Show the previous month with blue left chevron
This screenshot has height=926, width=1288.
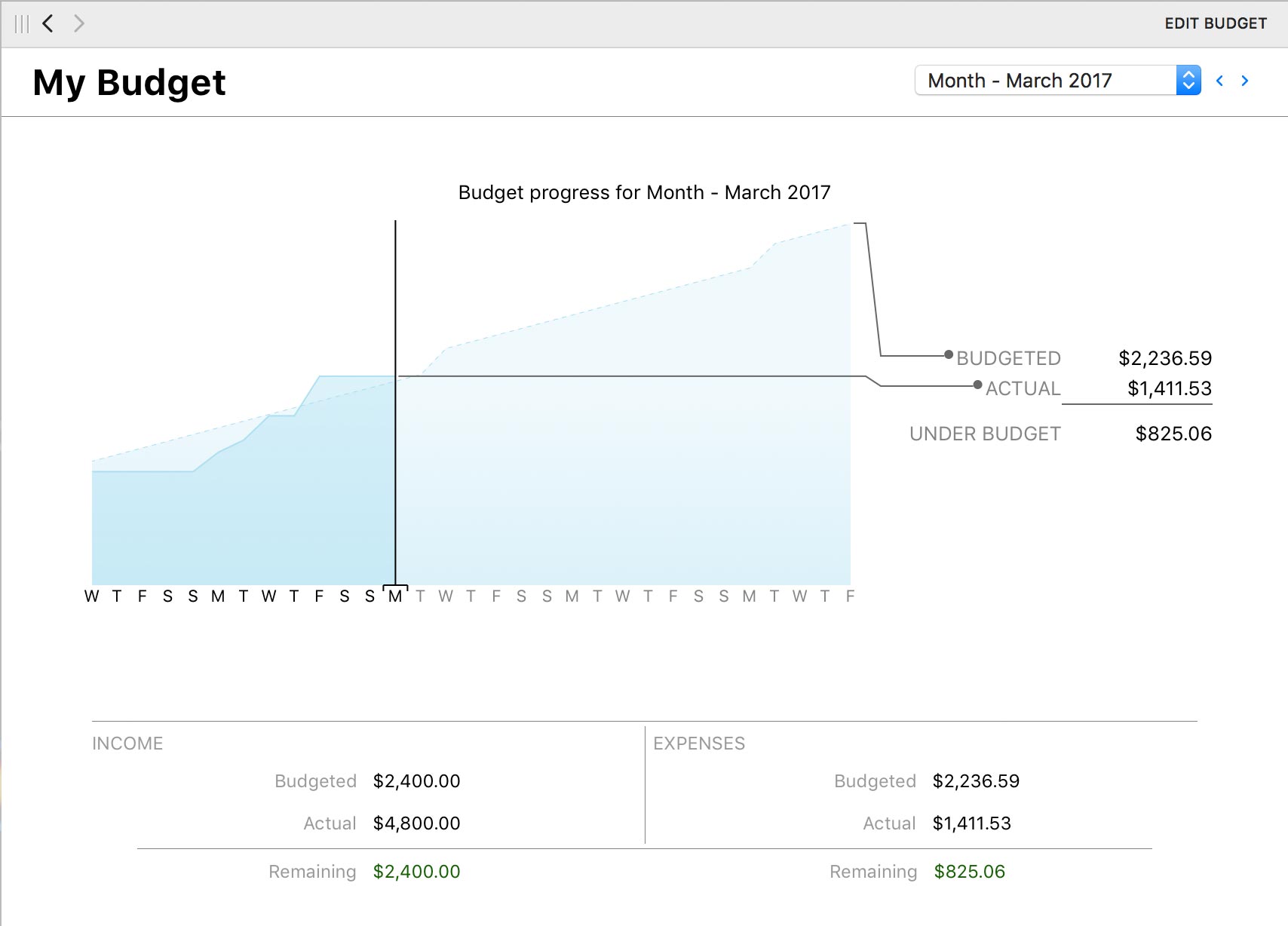tap(1219, 81)
